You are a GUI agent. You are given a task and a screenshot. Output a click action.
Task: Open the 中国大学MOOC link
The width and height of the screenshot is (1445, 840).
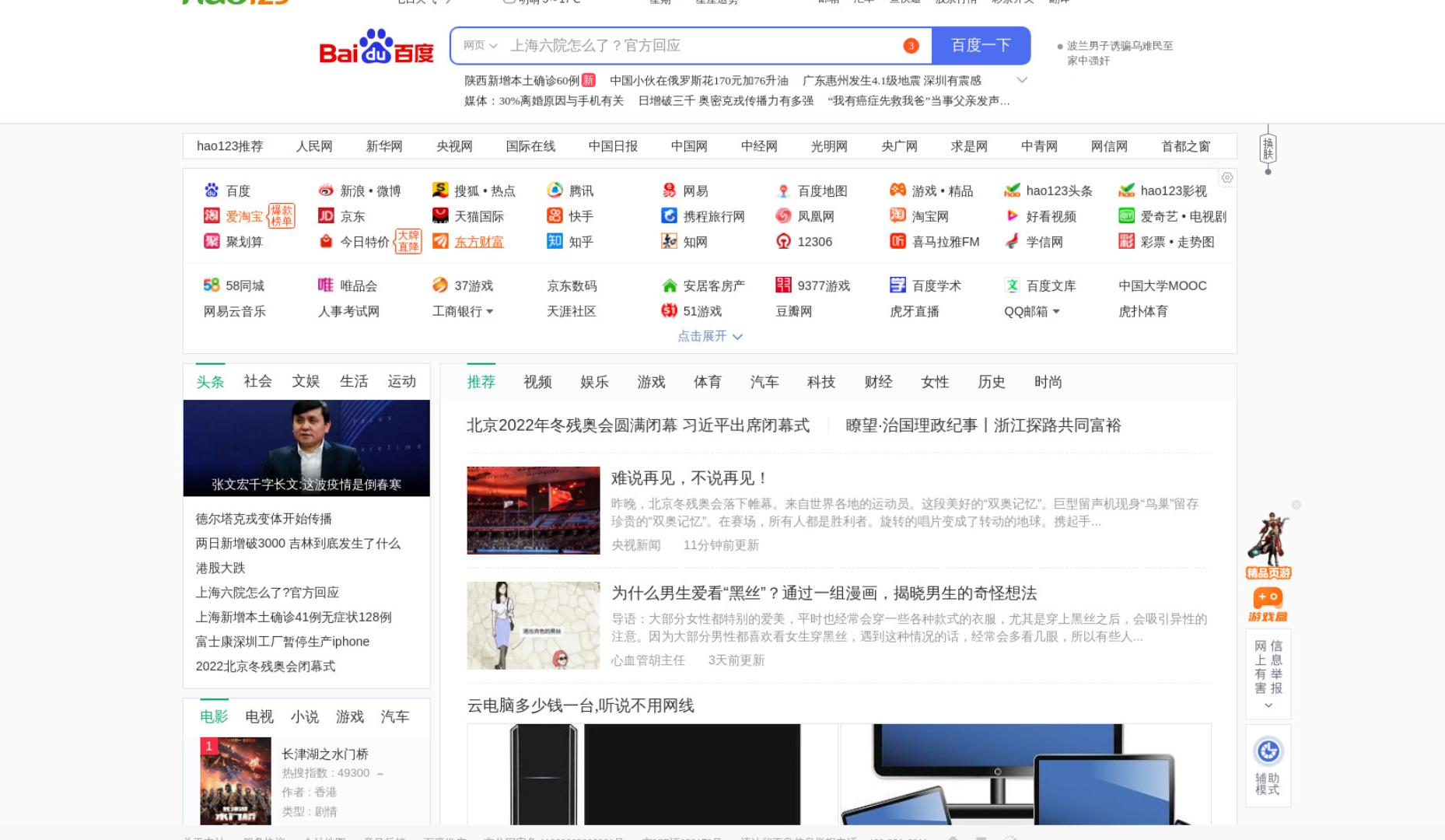tap(1163, 285)
